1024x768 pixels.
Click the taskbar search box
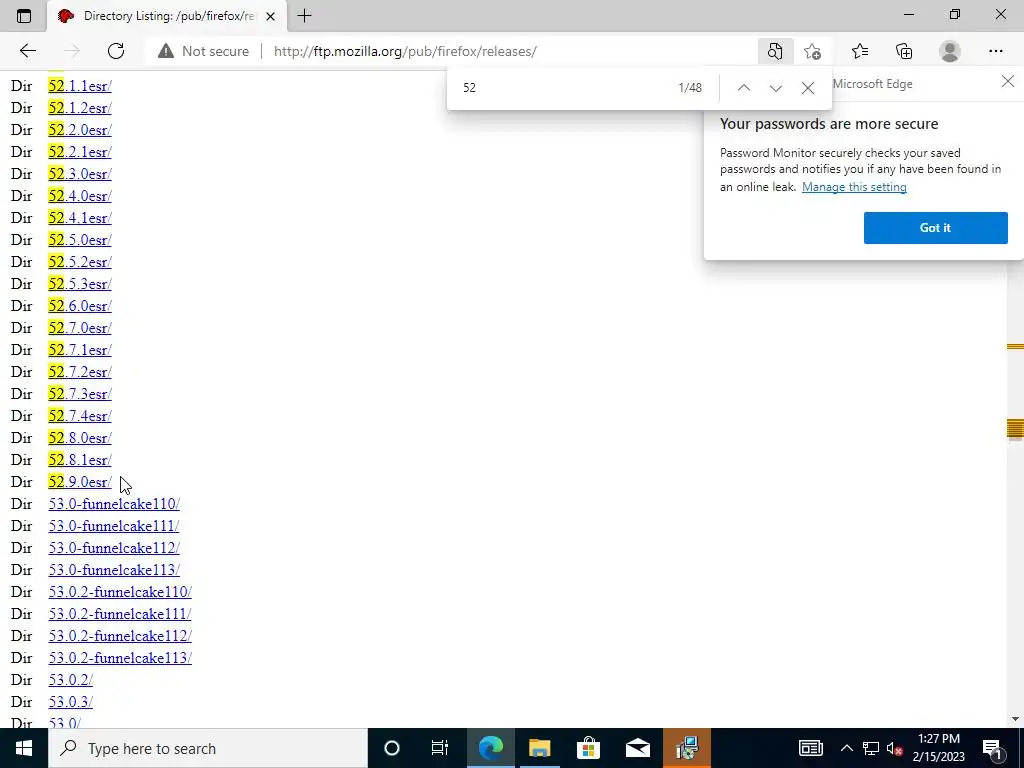[208, 748]
